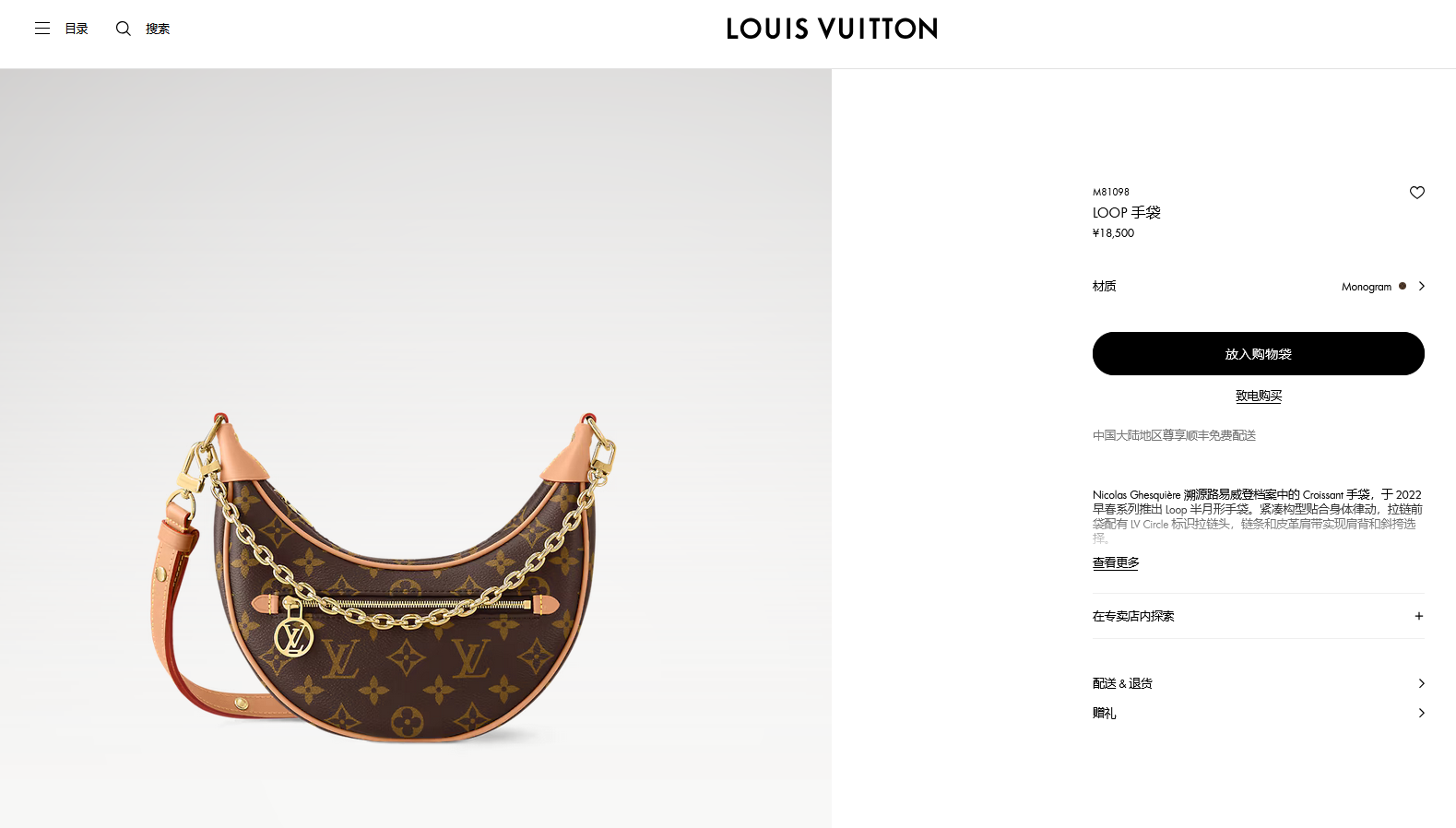
Task: Expand 在专卖店内探索 plus icon
Action: point(1419,616)
